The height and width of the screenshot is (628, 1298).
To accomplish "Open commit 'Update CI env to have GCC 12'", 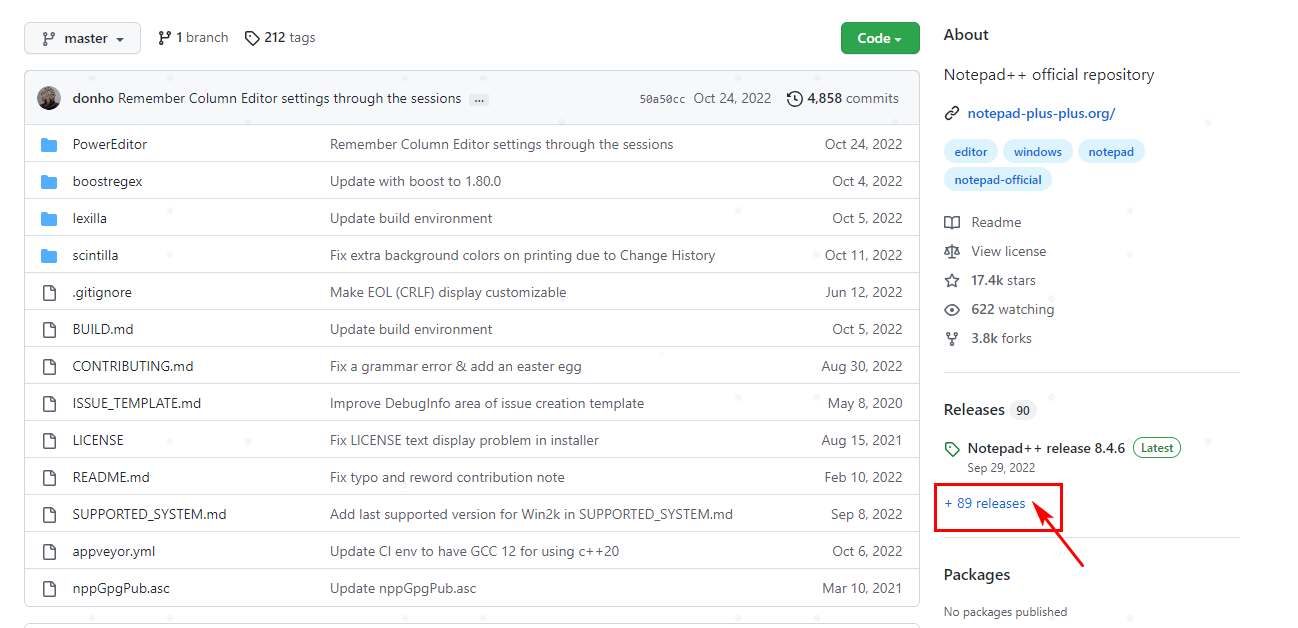I will (x=474, y=552).
